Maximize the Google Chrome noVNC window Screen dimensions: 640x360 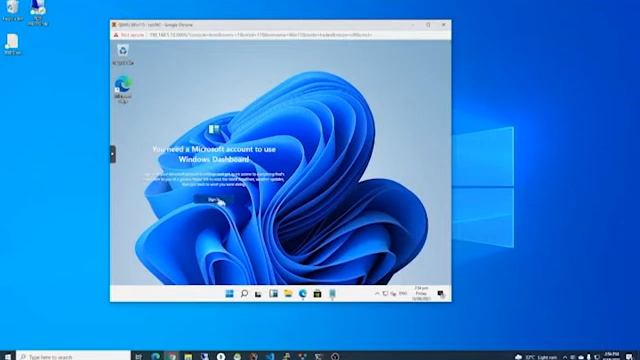428,25
